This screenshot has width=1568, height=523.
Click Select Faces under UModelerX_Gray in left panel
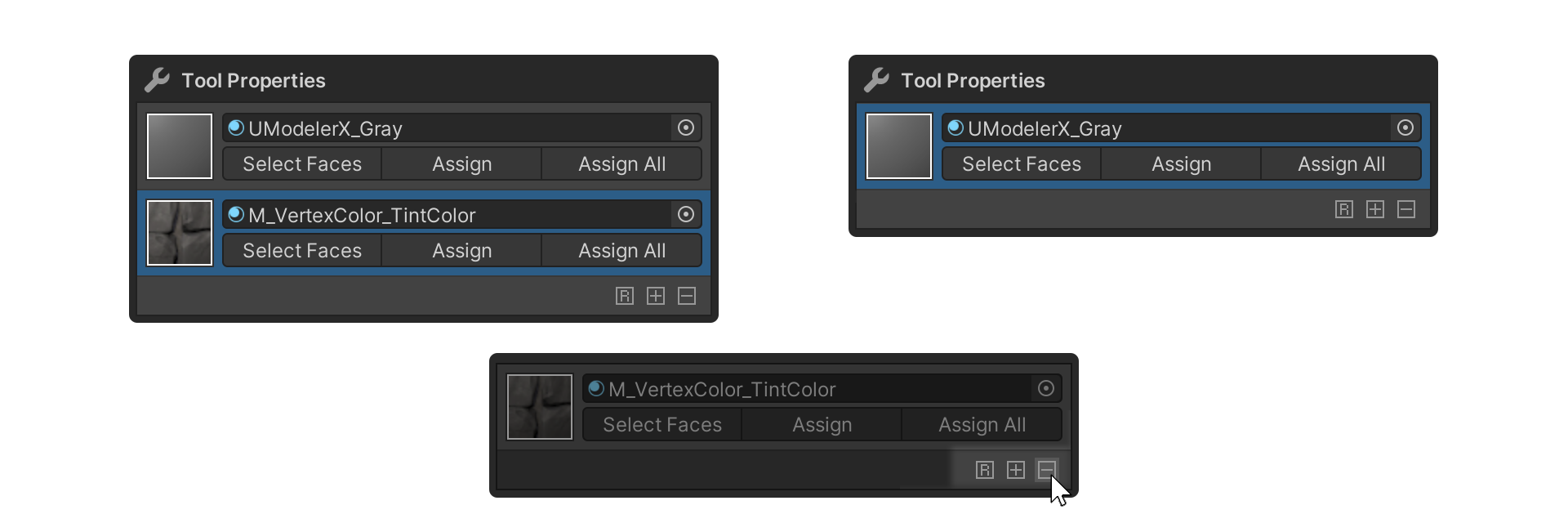tap(302, 164)
